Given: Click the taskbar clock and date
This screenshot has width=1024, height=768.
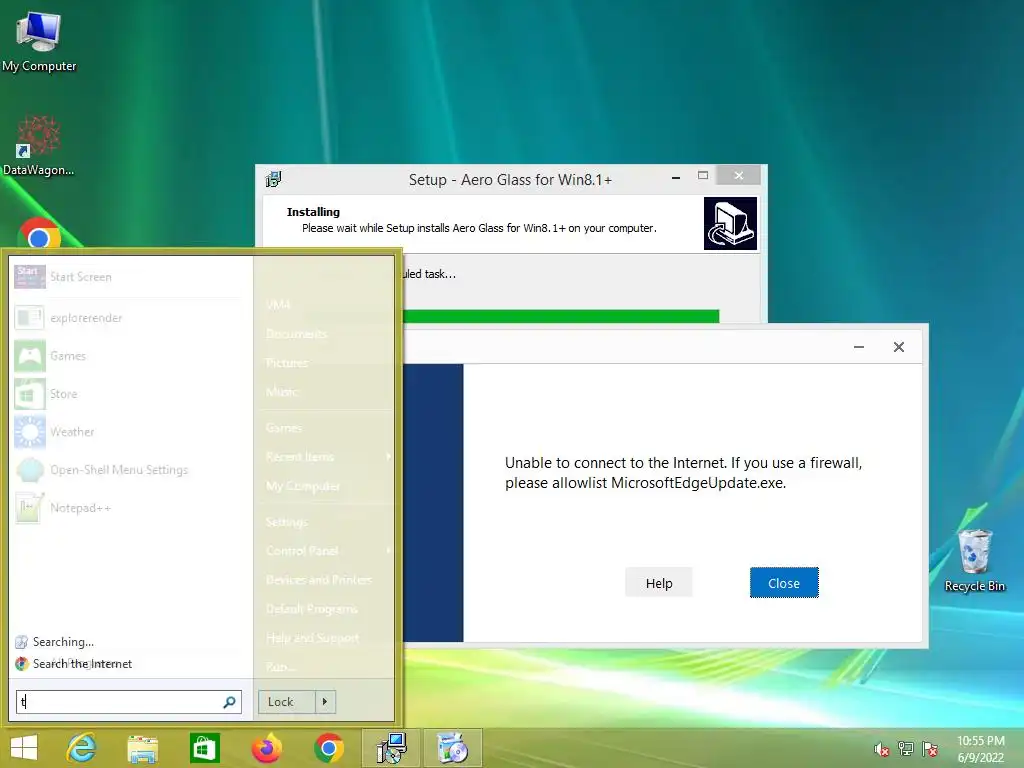Looking at the screenshot, I should tap(981, 749).
